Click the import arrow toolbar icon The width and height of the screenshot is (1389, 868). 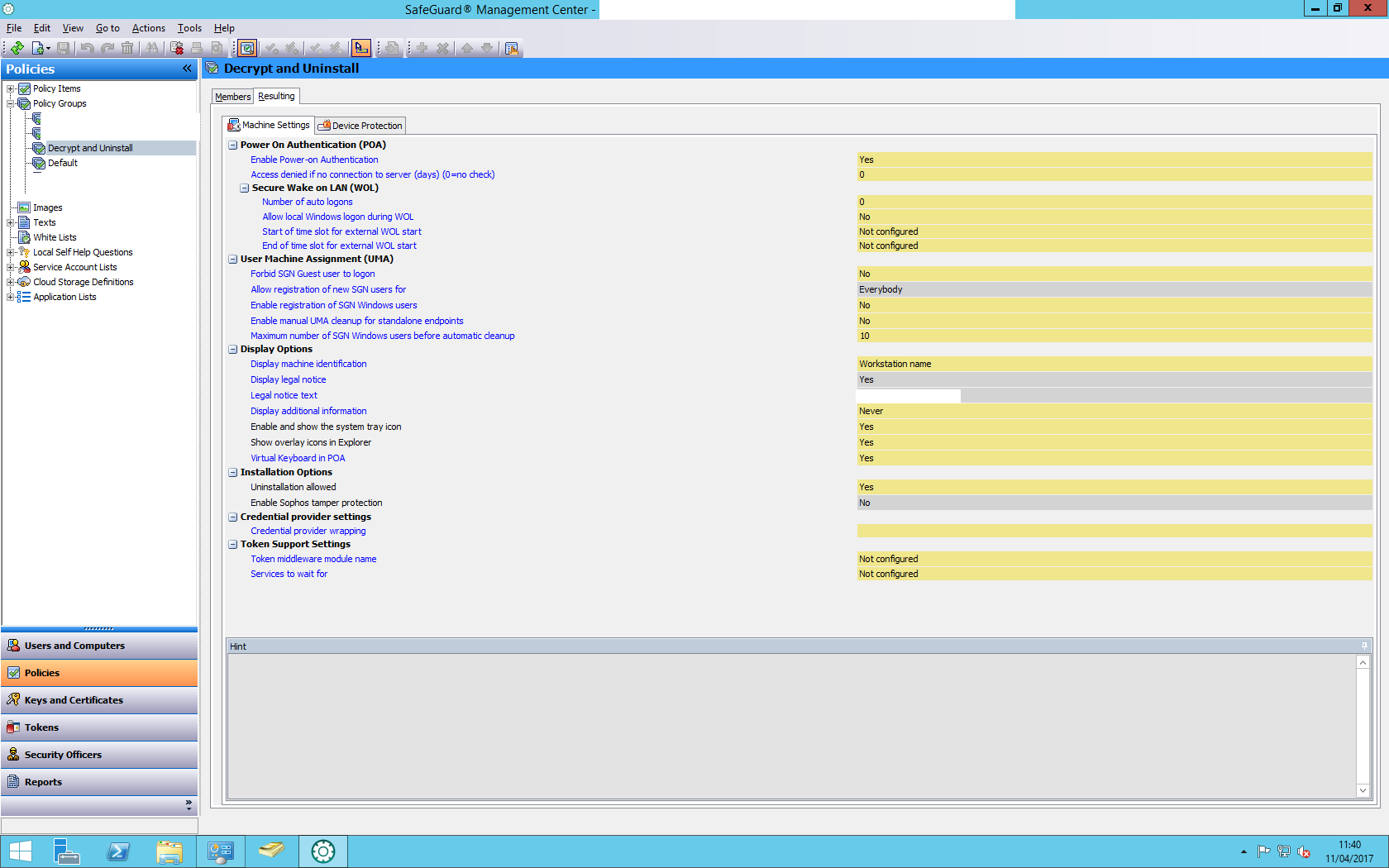[x=392, y=48]
